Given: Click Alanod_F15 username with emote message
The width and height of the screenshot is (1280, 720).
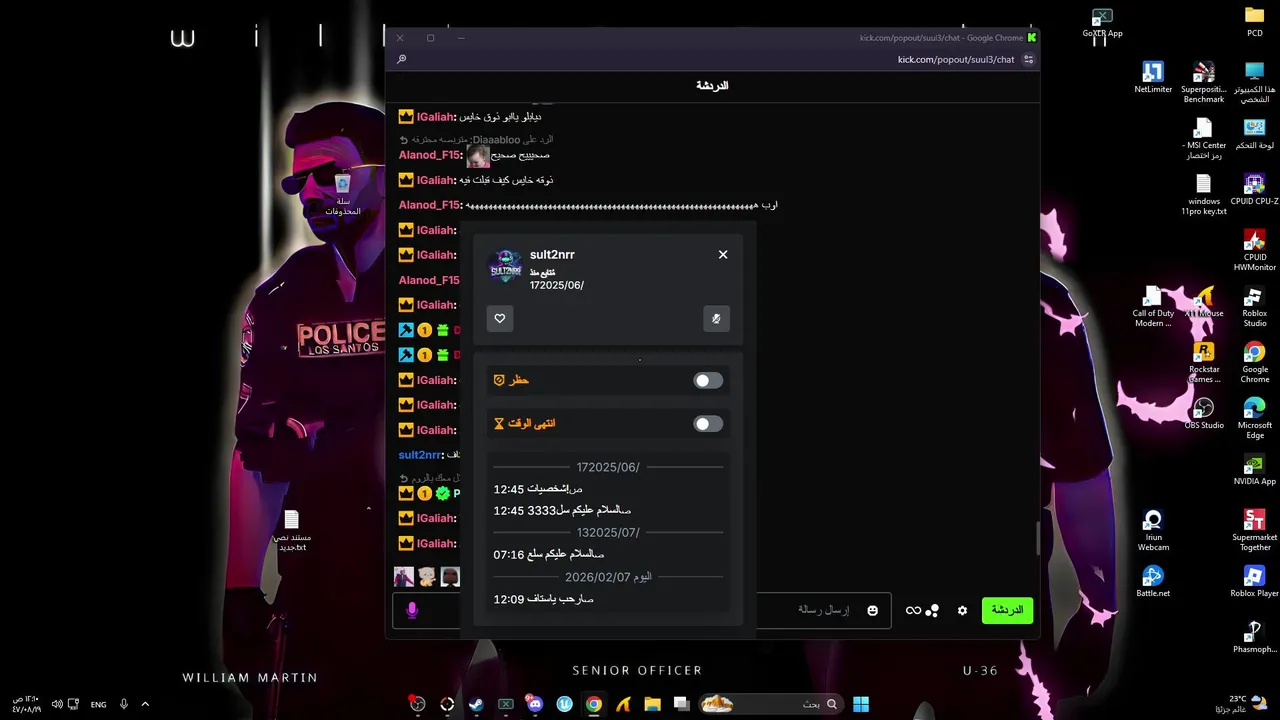Looking at the screenshot, I should pyautogui.click(x=430, y=155).
